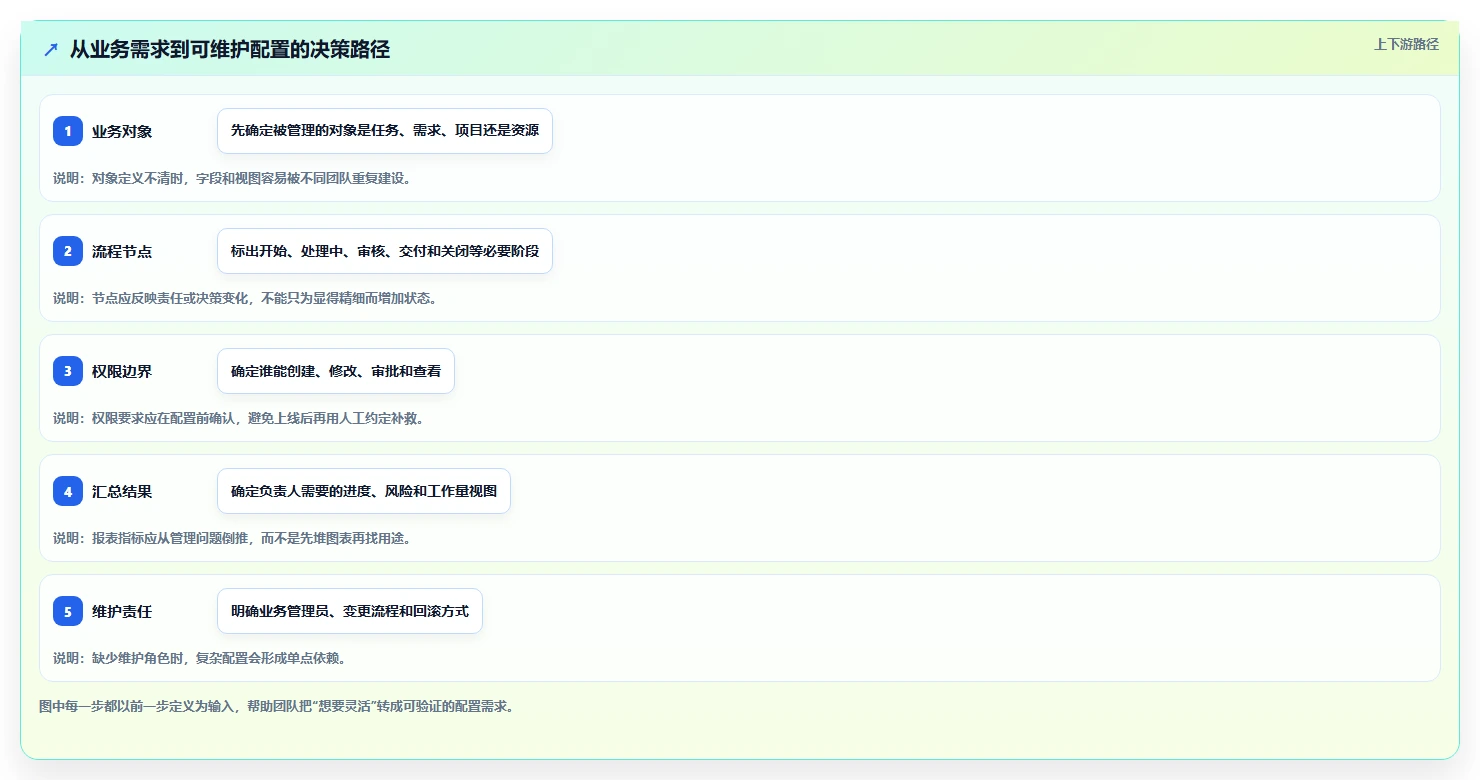Click the box 标出开始、处理中、审核、交付和关闭等必要阶段
1480x780 pixels.
385,251
